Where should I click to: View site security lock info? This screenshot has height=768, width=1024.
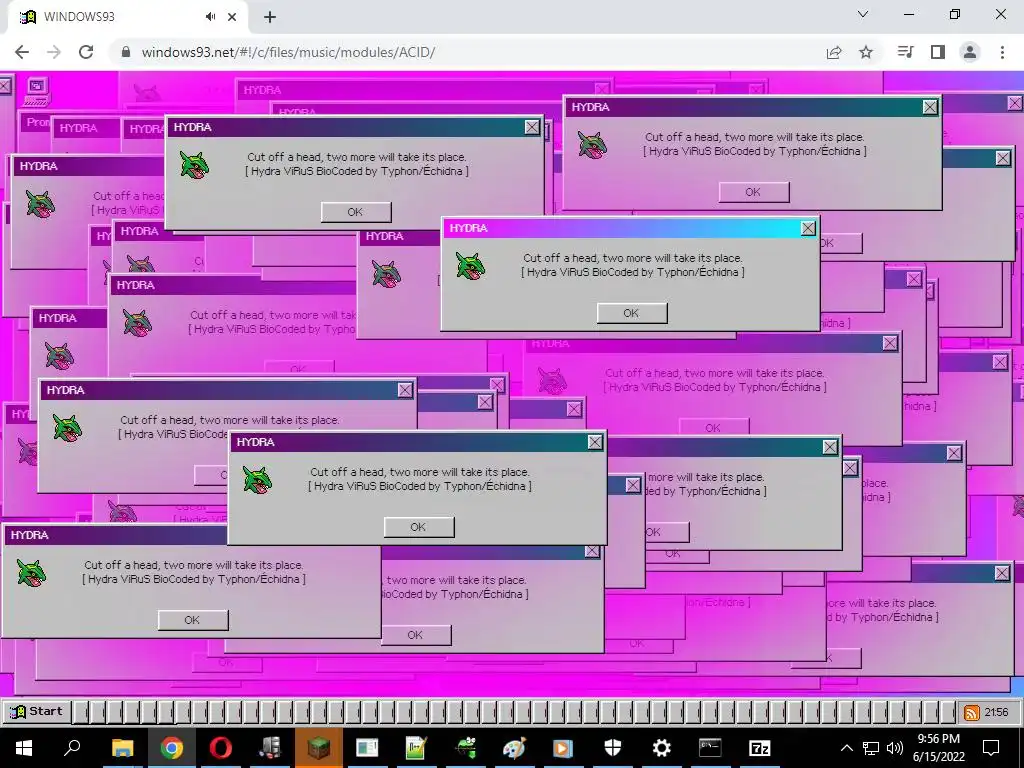tap(126, 52)
